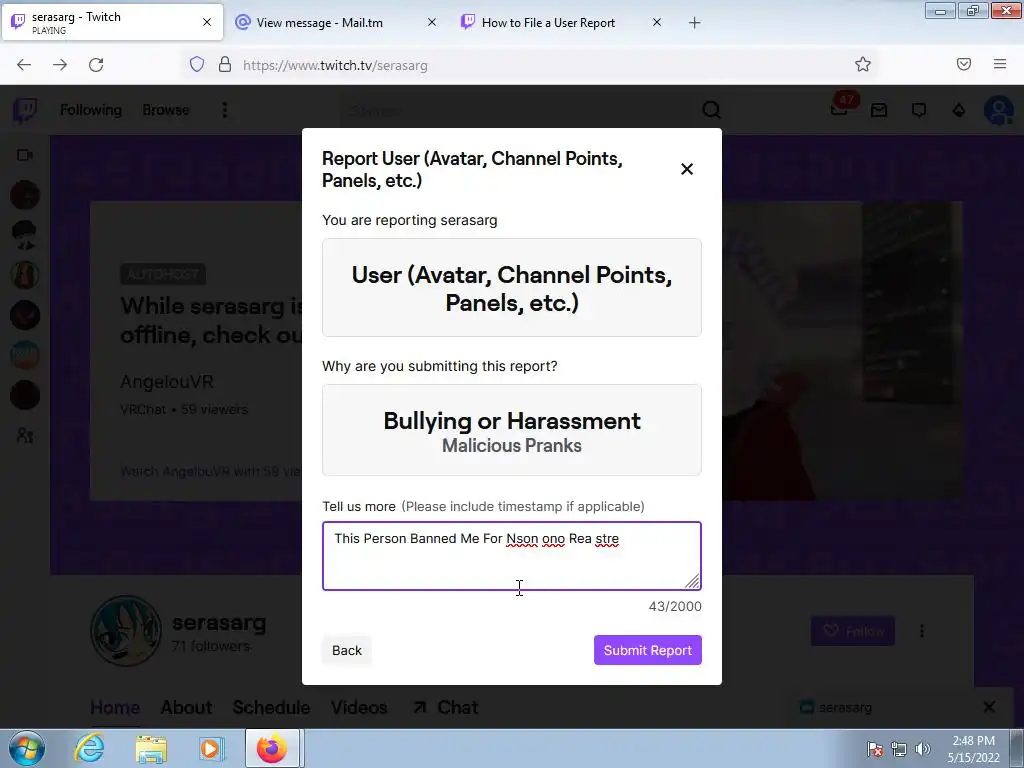This screenshot has height=768, width=1024.
Task: Open the Following page link
Action: pos(91,110)
